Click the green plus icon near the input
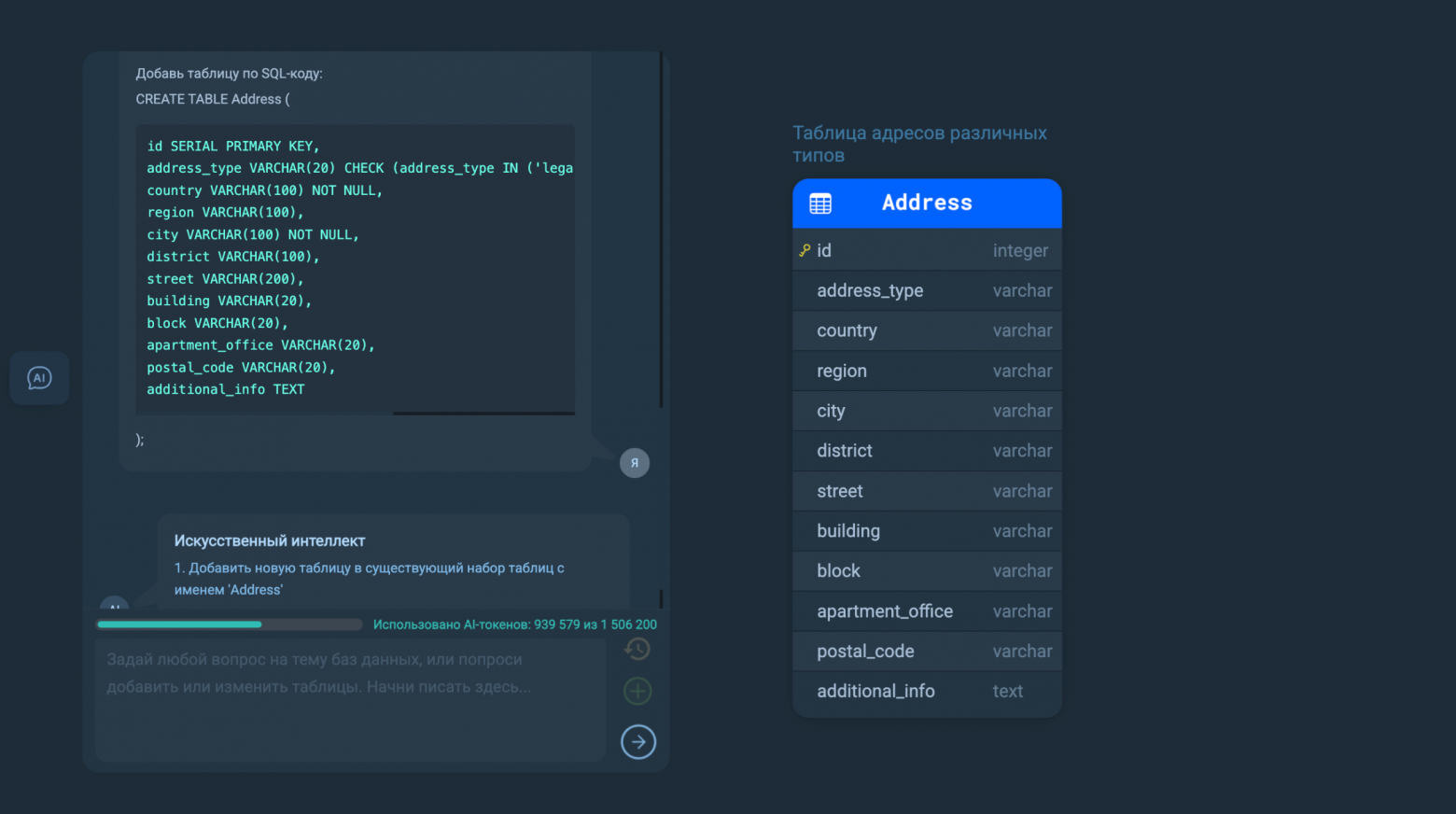1456x814 pixels. 637,691
